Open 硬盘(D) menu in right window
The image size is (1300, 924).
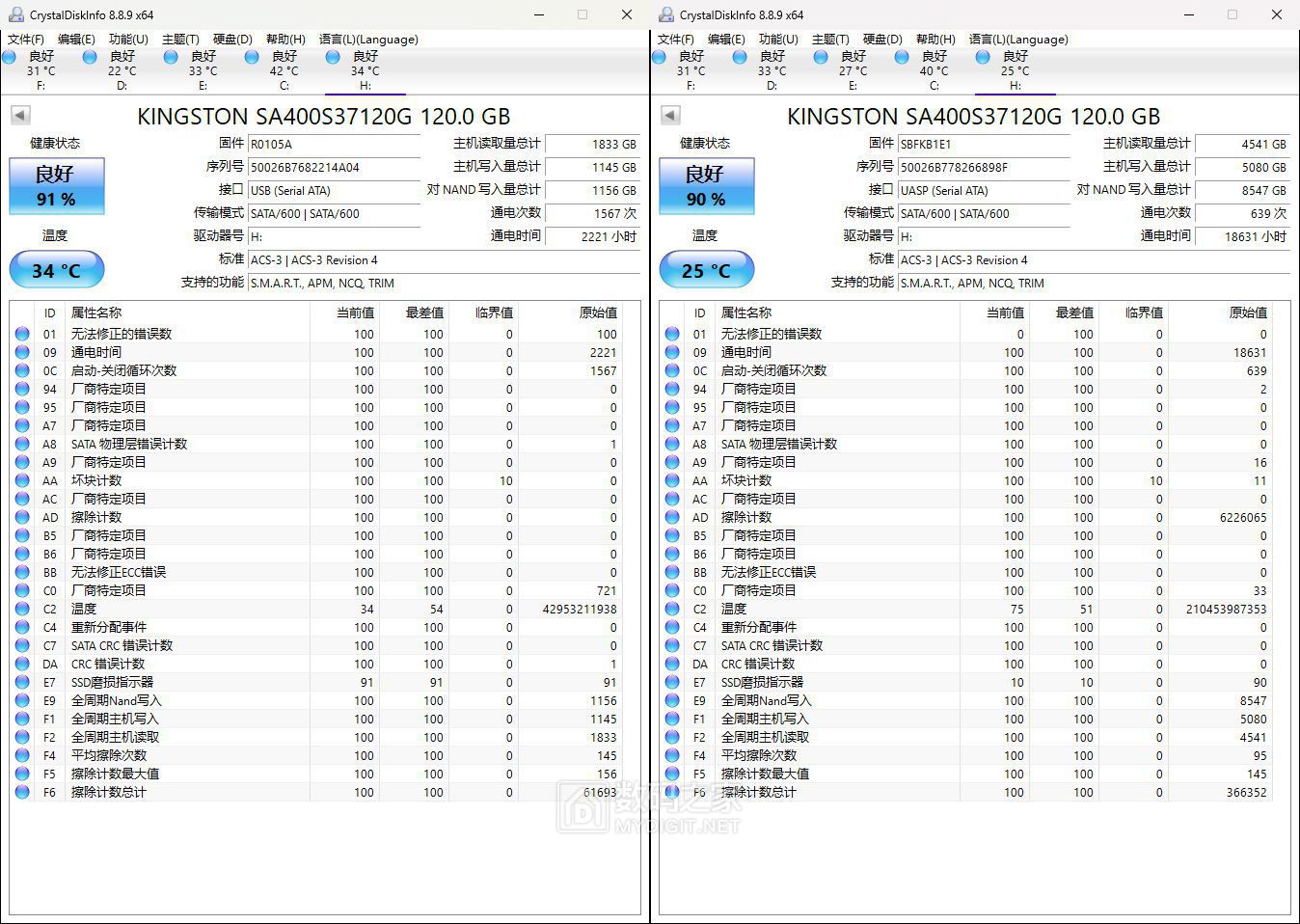882,40
